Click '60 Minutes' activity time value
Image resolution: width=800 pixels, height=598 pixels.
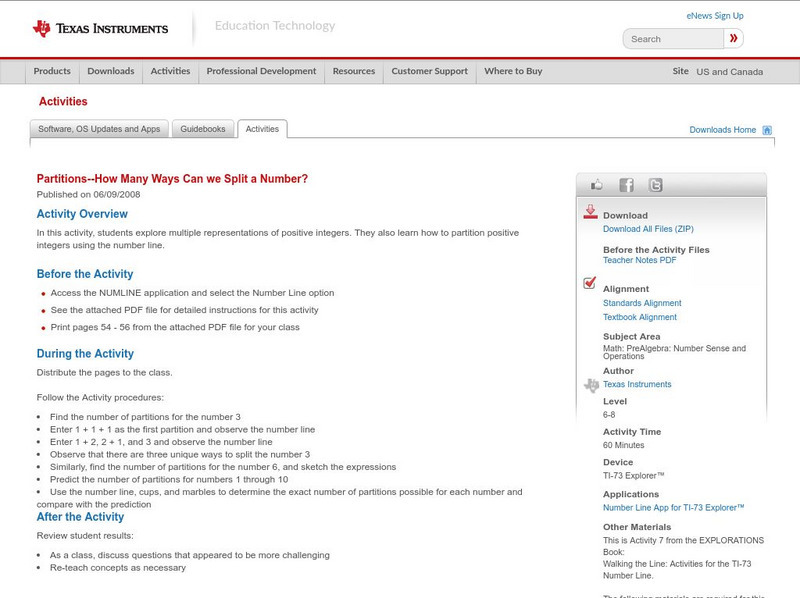[x=623, y=445]
